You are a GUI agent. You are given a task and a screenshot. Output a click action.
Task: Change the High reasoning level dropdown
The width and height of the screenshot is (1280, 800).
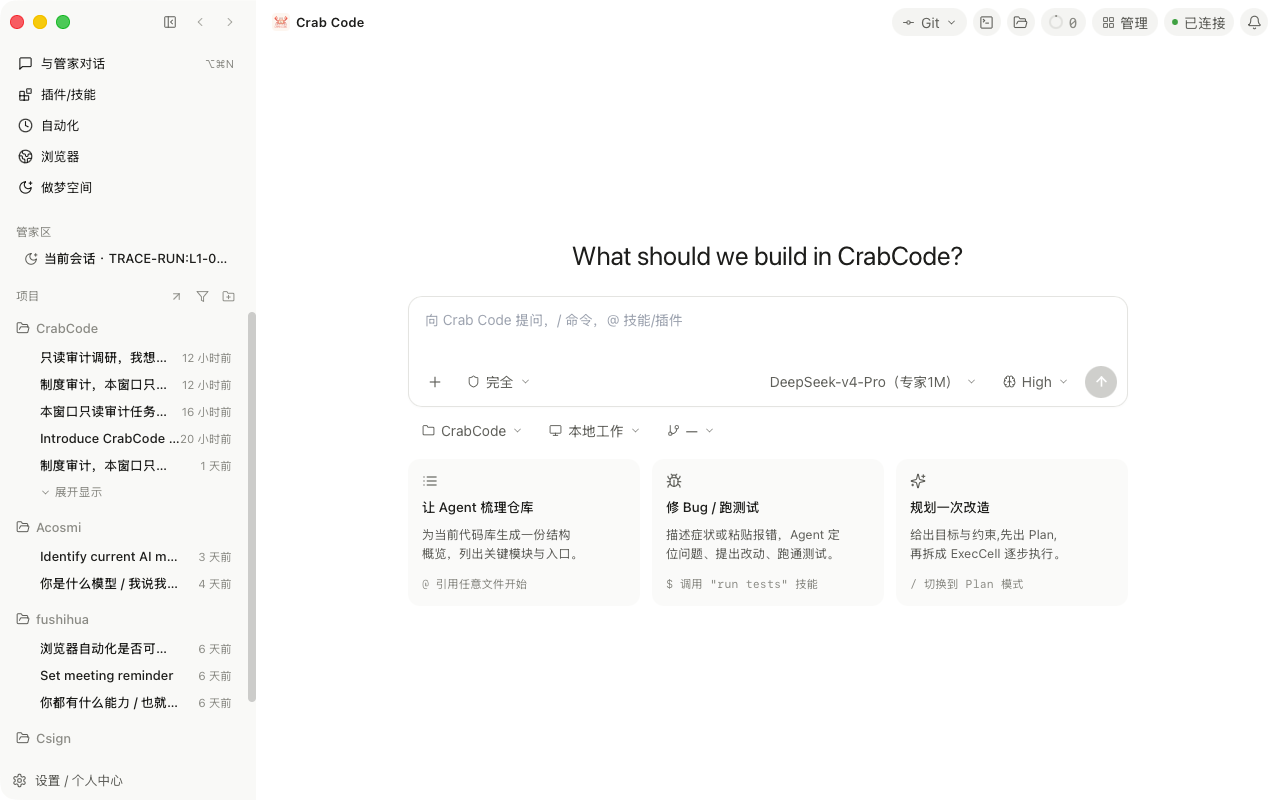(x=1036, y=382)
